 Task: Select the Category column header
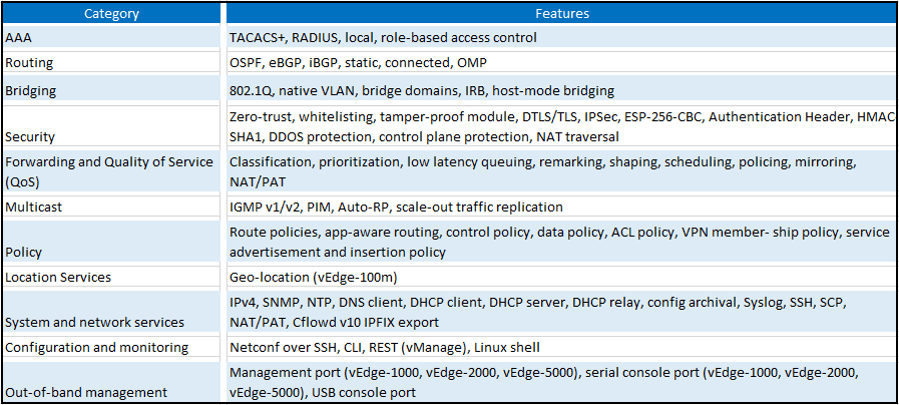point(113,13)
